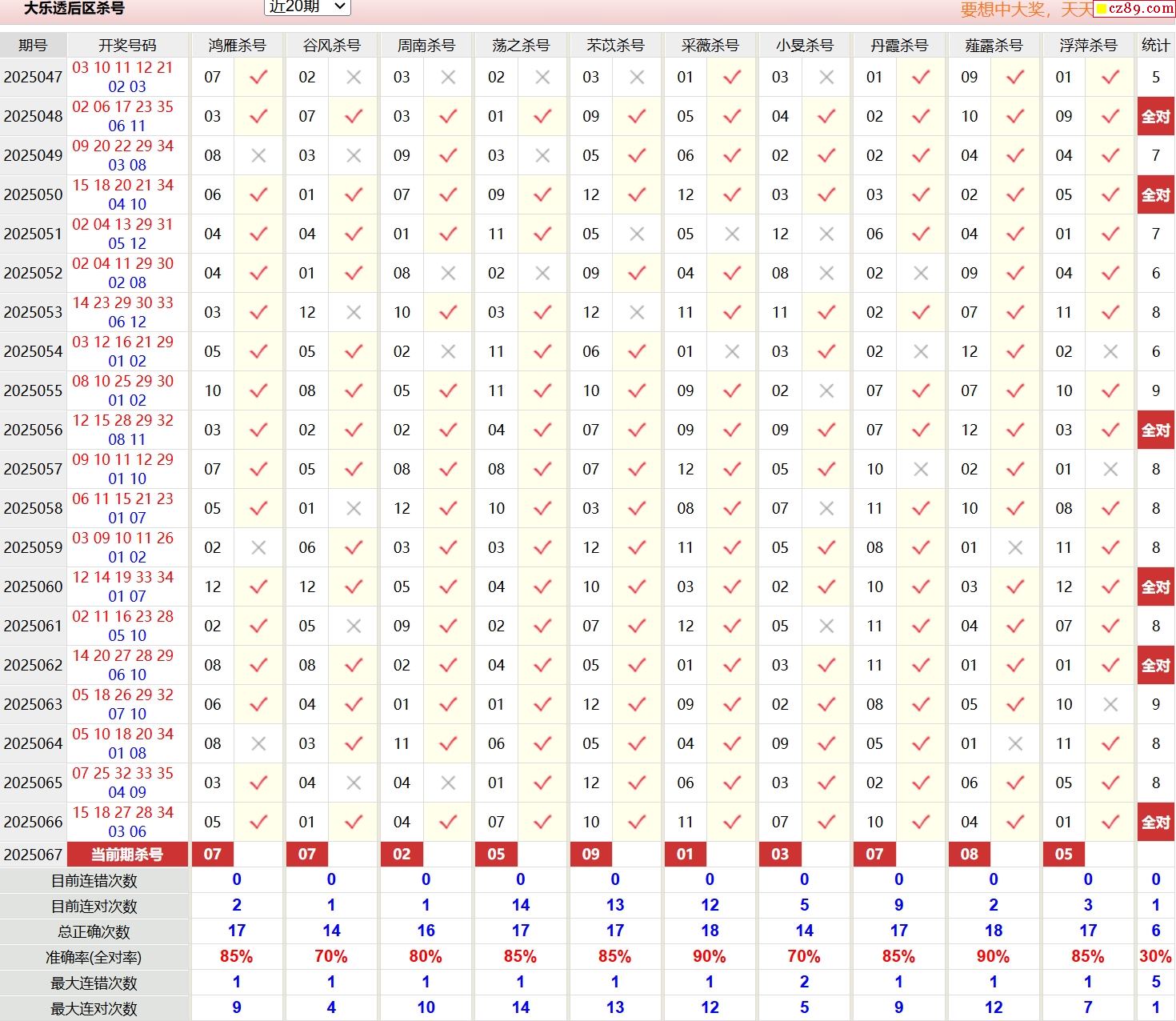Click the X mark for 薤露杀号 in row 2025059
This screenshot has height=1021, width=1176.
1015,548
